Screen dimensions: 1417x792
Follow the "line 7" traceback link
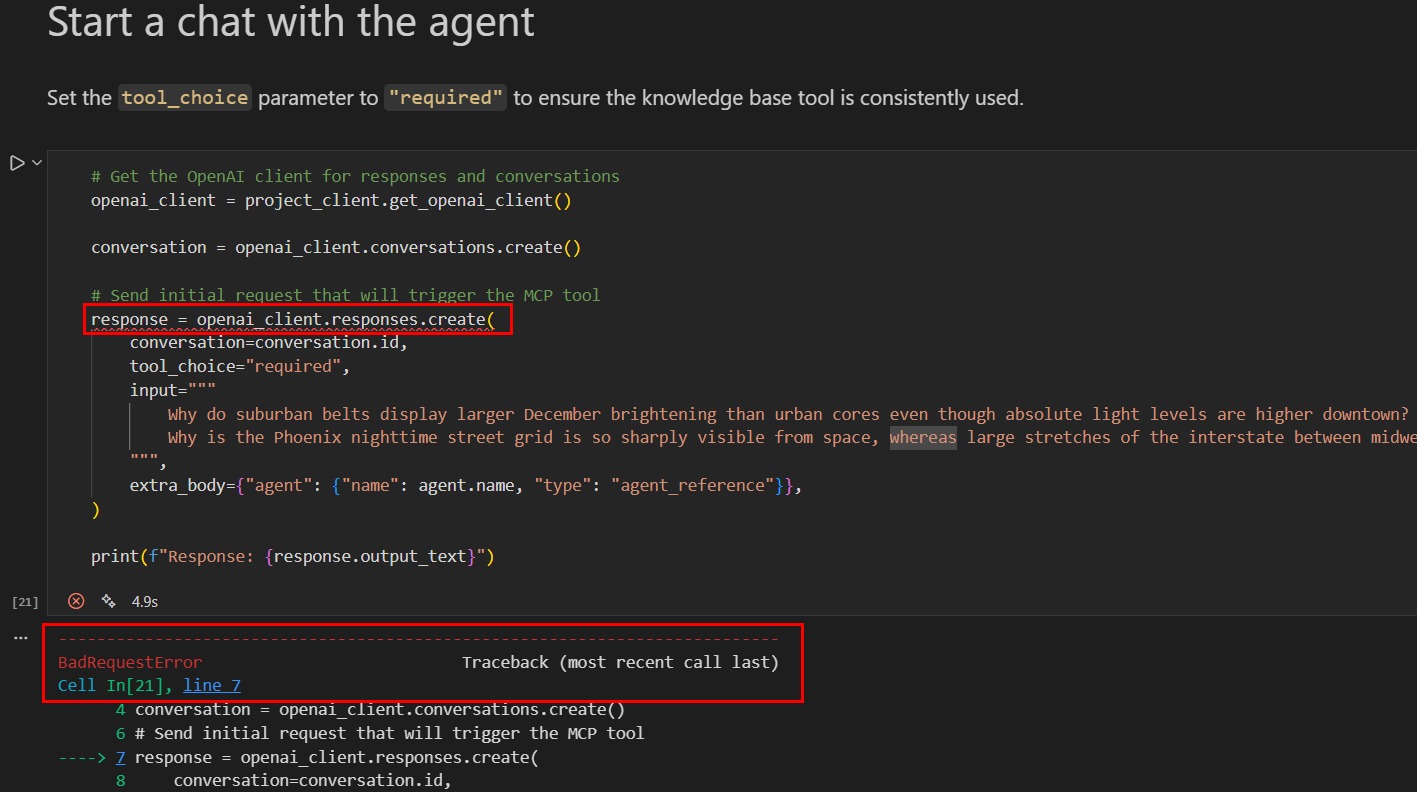(x=212, y=685)
